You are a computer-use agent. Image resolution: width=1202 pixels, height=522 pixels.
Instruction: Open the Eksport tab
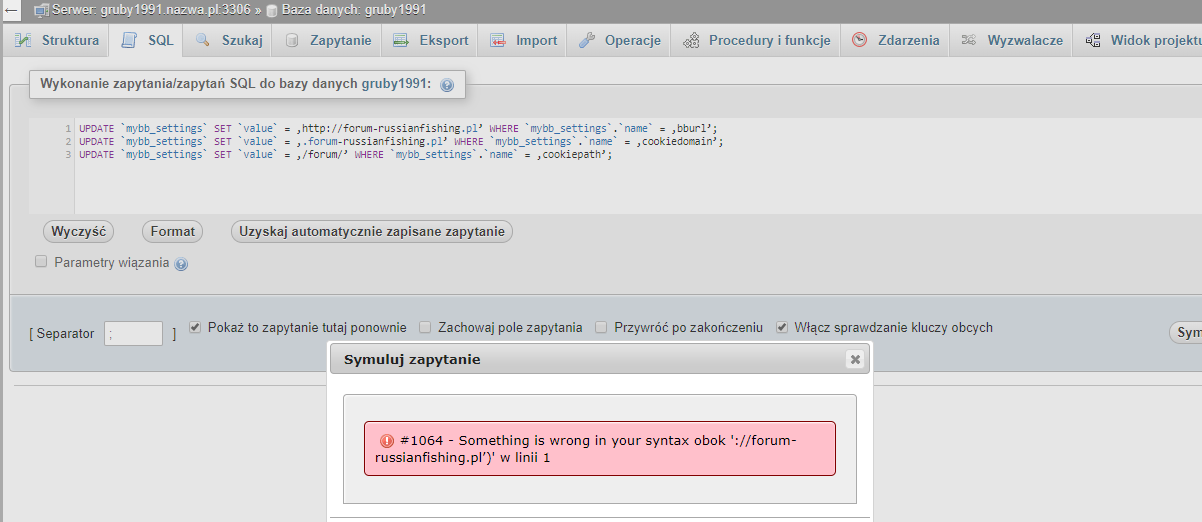(x=431, y=41)
